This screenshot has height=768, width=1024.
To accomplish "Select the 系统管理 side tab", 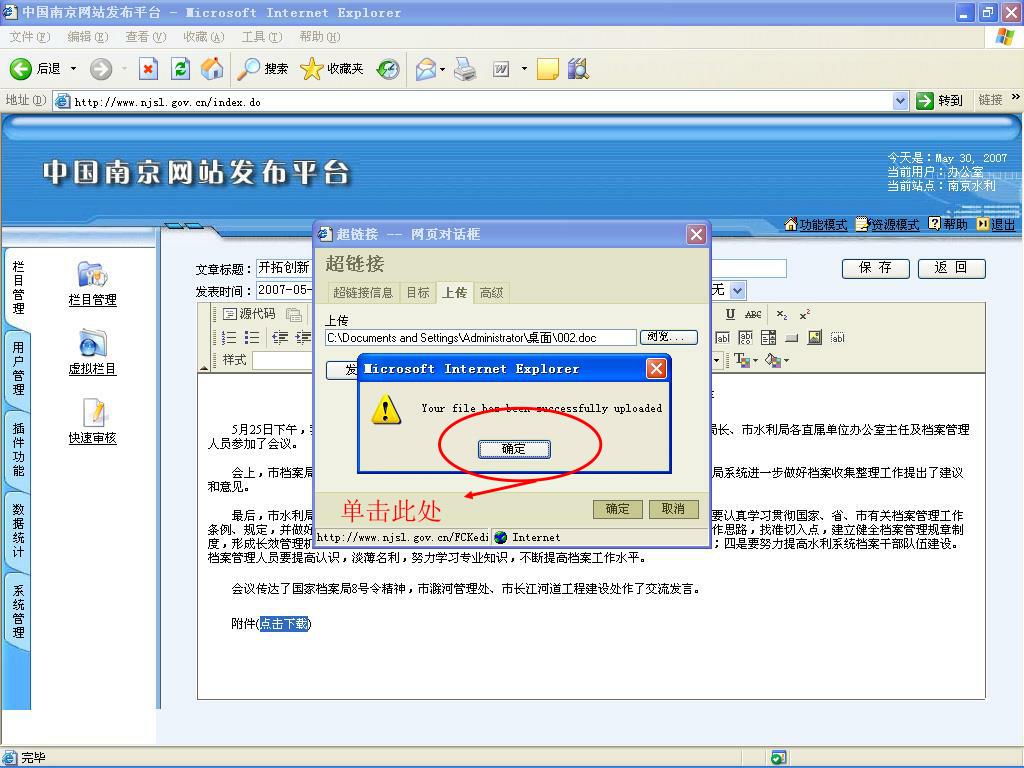I will [x=18, y=611].
